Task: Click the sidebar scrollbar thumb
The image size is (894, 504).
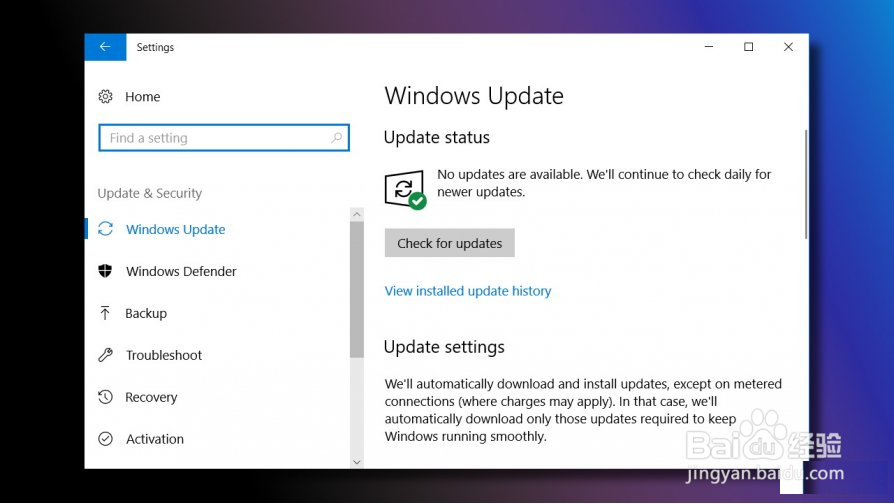Action: [357, 290]
